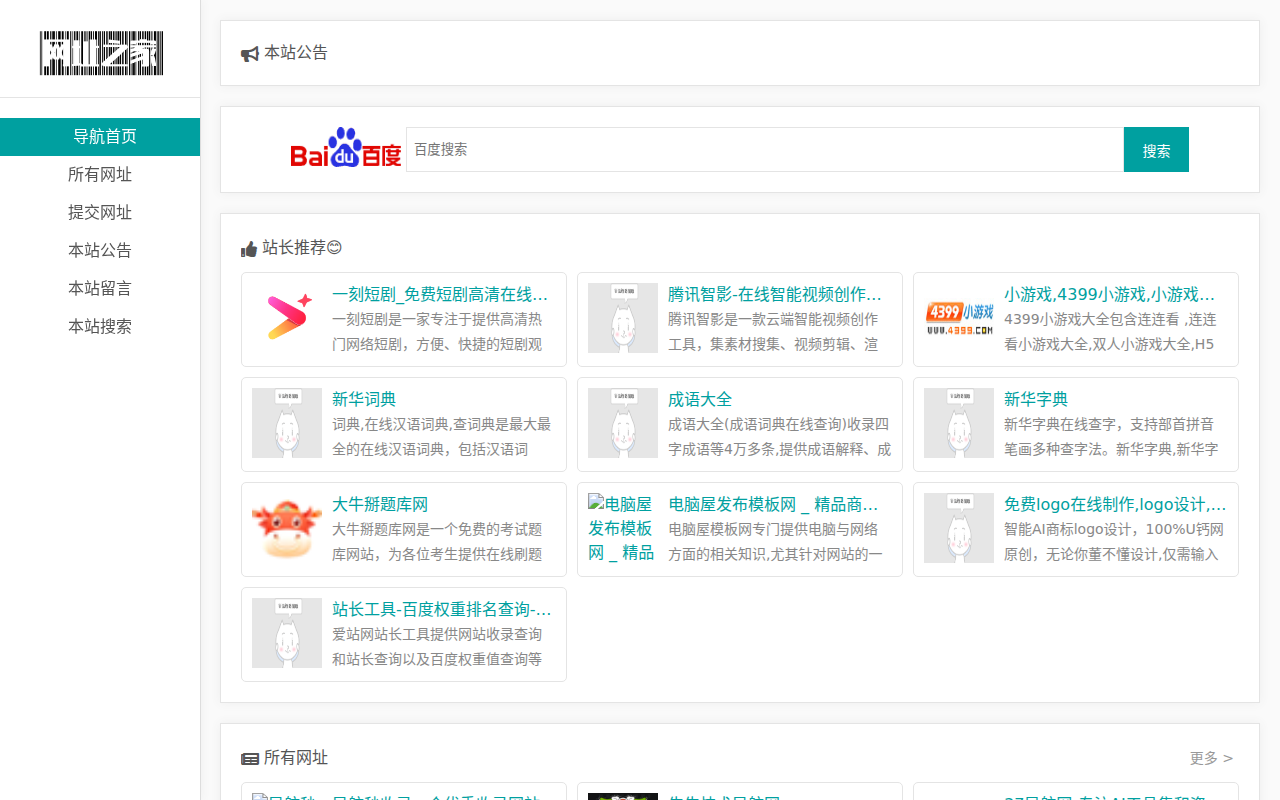1280x800 pixels.
Task: Click the Baidu logo
Action: pos(345,148)
